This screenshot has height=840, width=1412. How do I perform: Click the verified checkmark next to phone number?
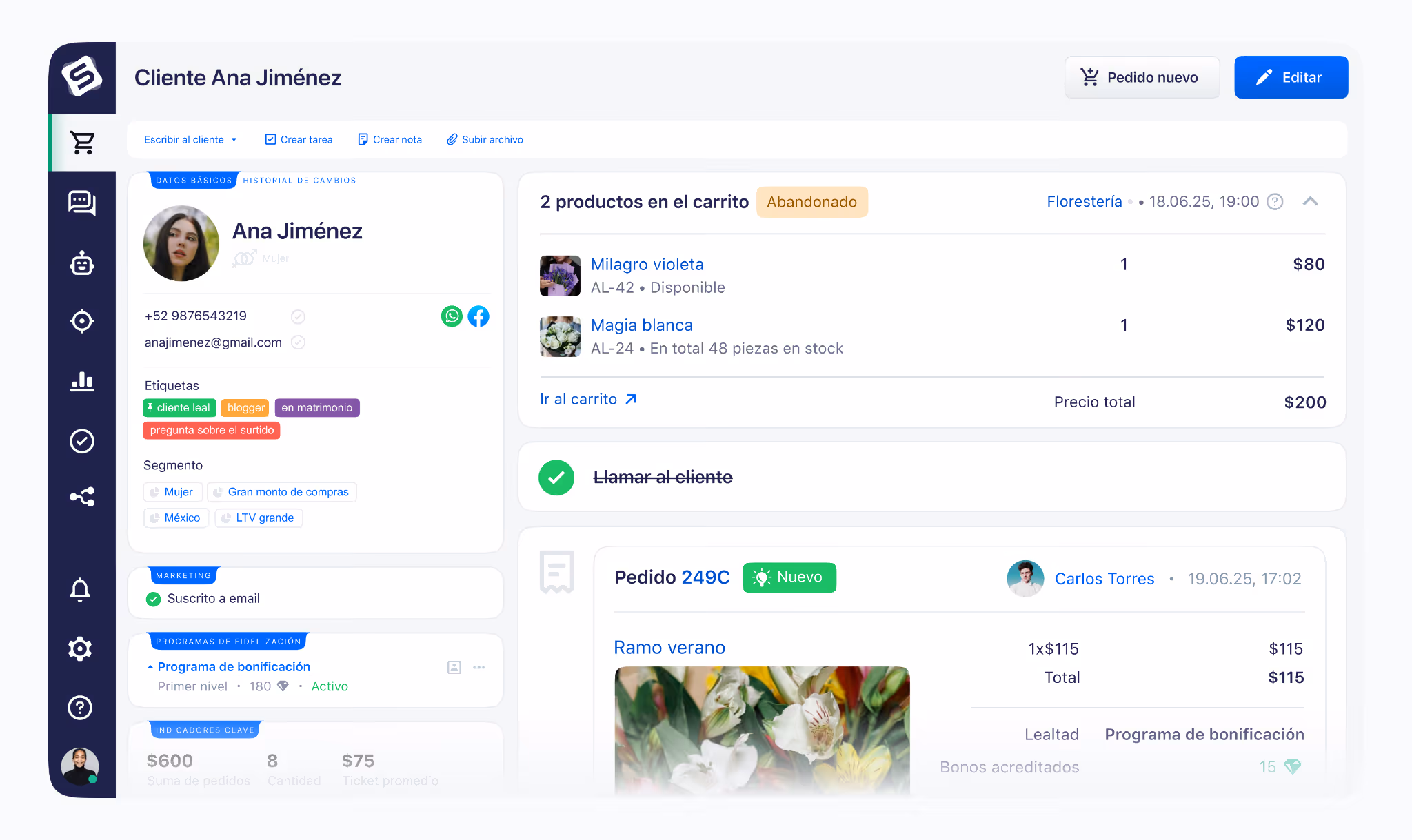[x=298, y=316]
